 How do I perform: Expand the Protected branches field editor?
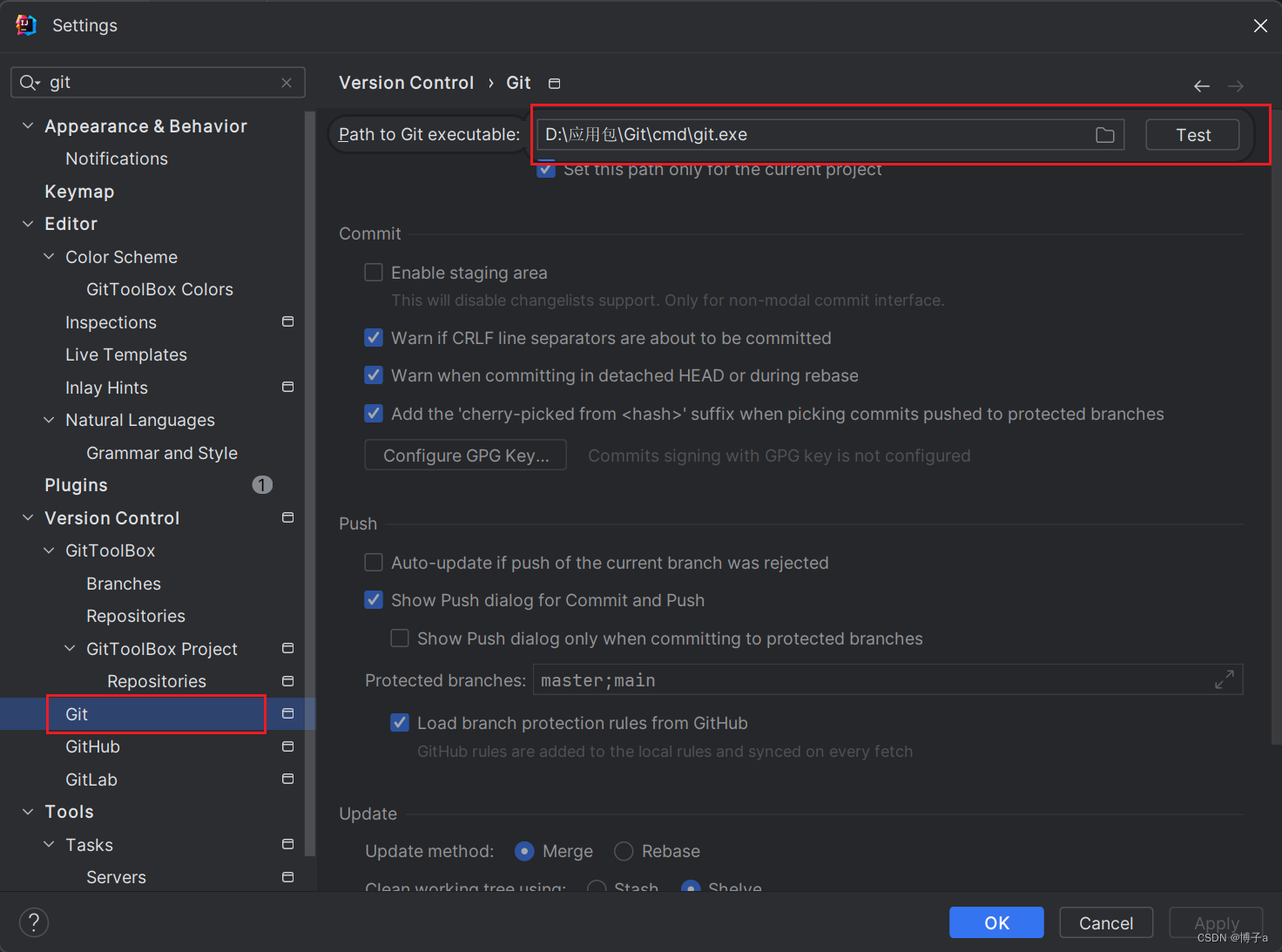tap(1224, 679)
